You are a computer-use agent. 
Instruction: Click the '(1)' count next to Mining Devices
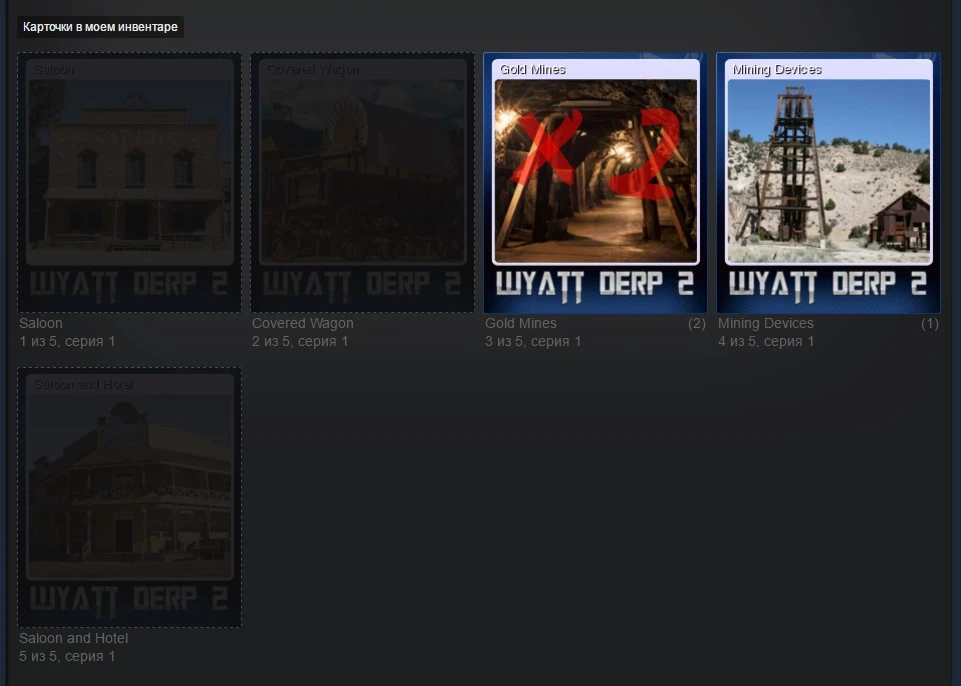click(930, 323)
